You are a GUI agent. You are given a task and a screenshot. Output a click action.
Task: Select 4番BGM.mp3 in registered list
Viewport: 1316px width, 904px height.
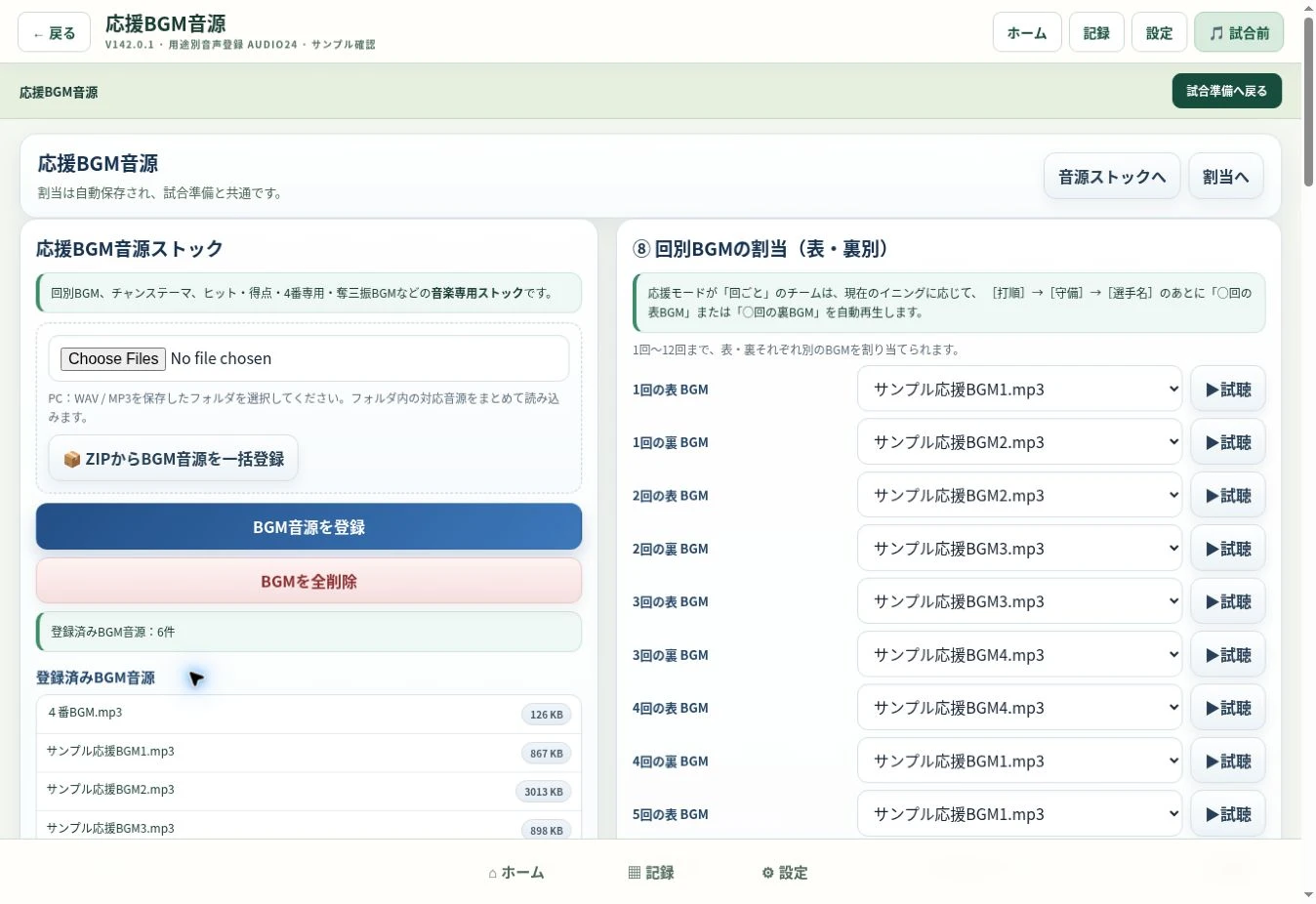[308, 714]
